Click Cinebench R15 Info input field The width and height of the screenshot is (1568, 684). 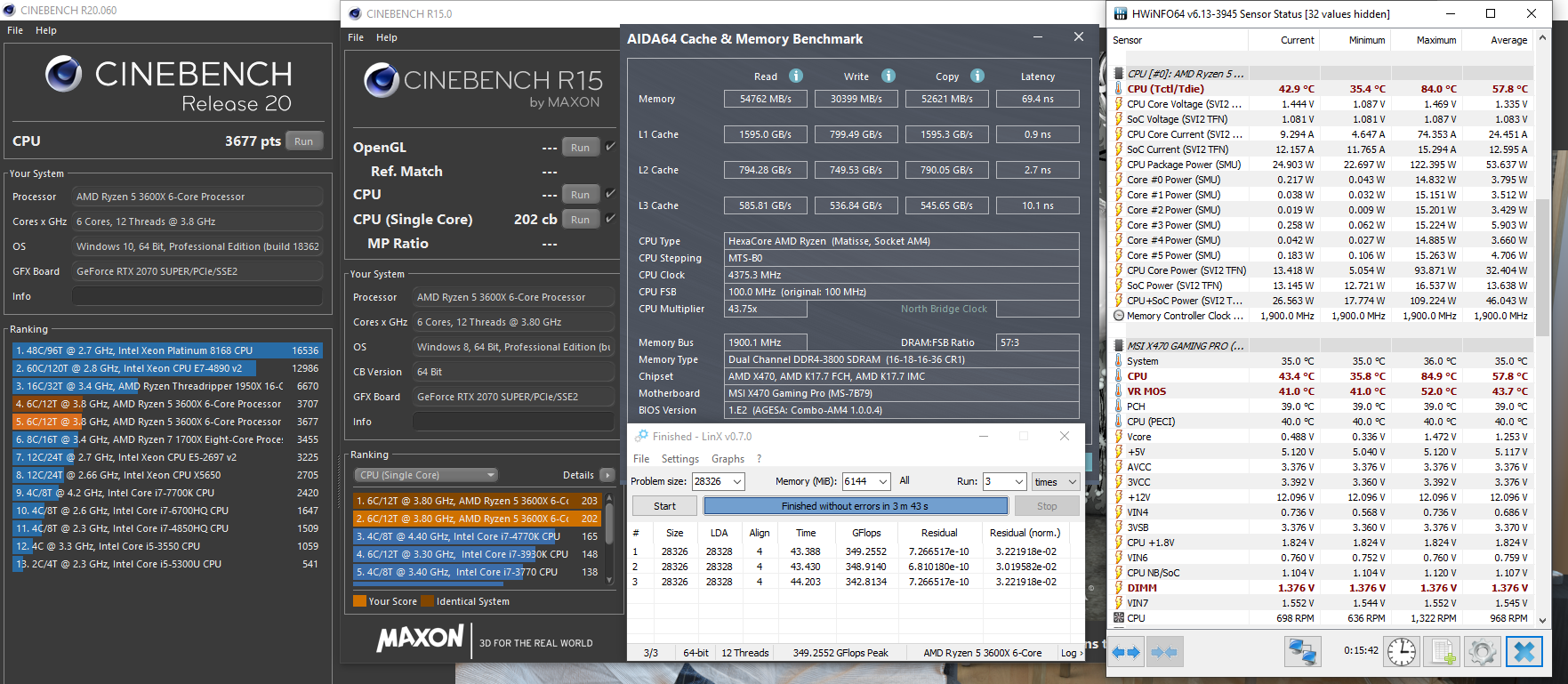click(514, 422)
